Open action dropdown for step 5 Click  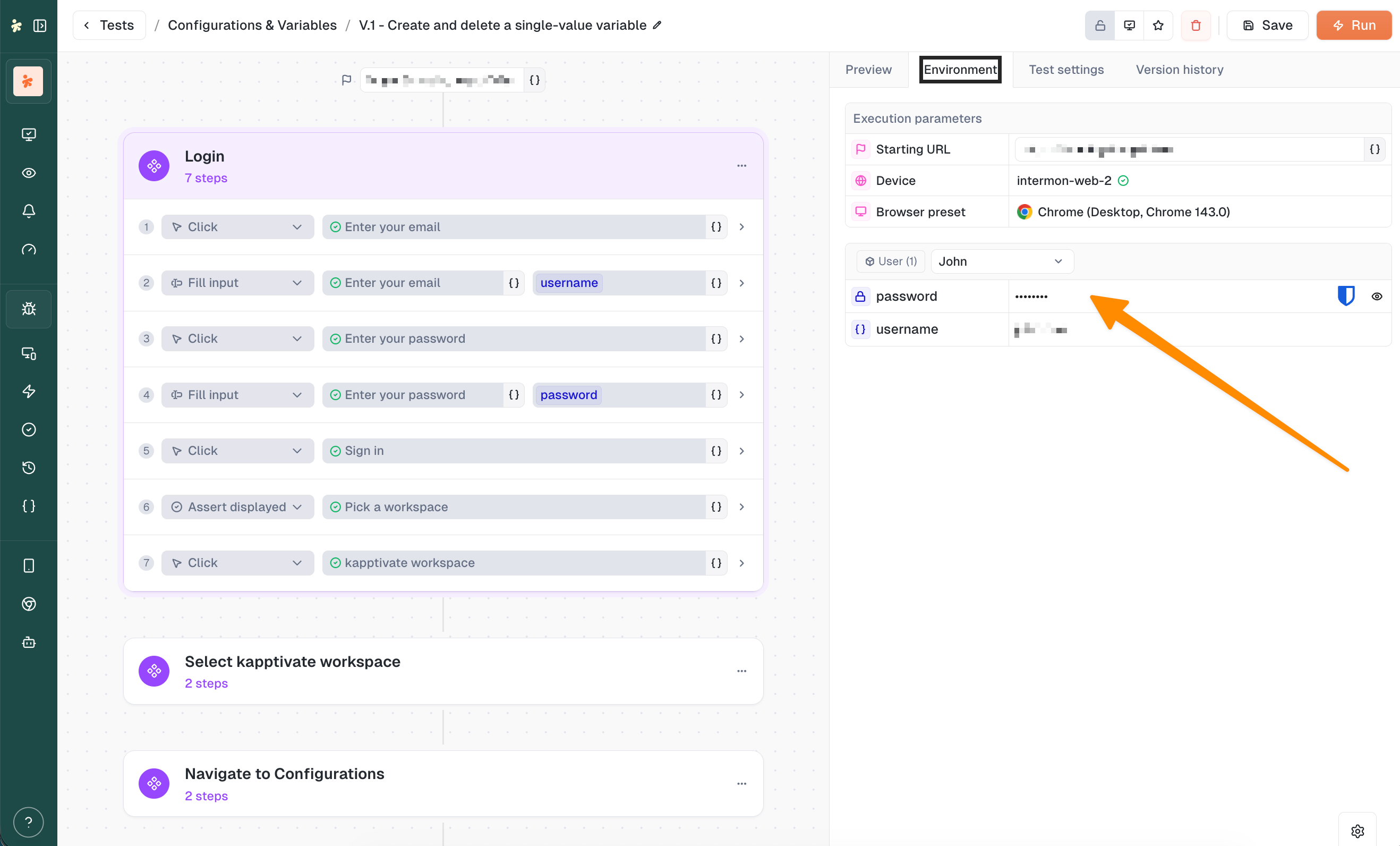(237, 450)
